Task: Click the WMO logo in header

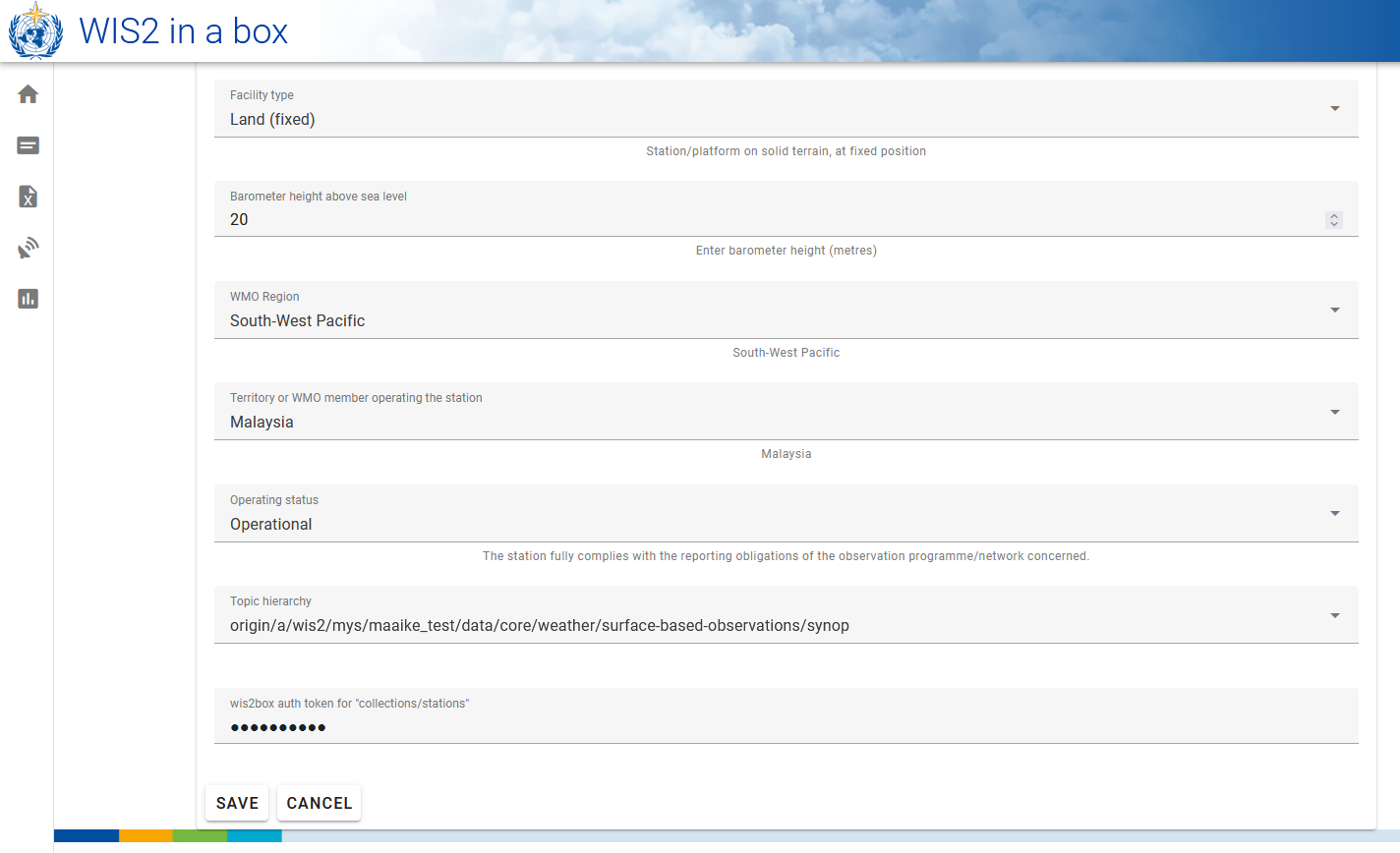Action: [x=35, y=30]
